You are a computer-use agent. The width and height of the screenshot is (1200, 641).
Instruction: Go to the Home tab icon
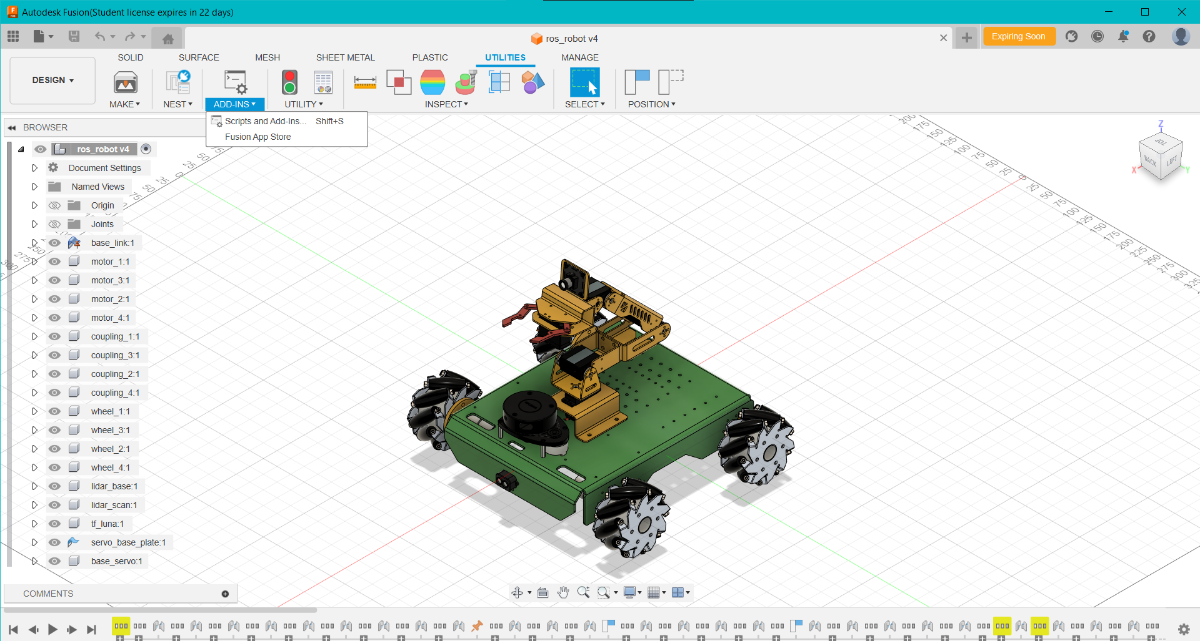click(x=168, y=38)
